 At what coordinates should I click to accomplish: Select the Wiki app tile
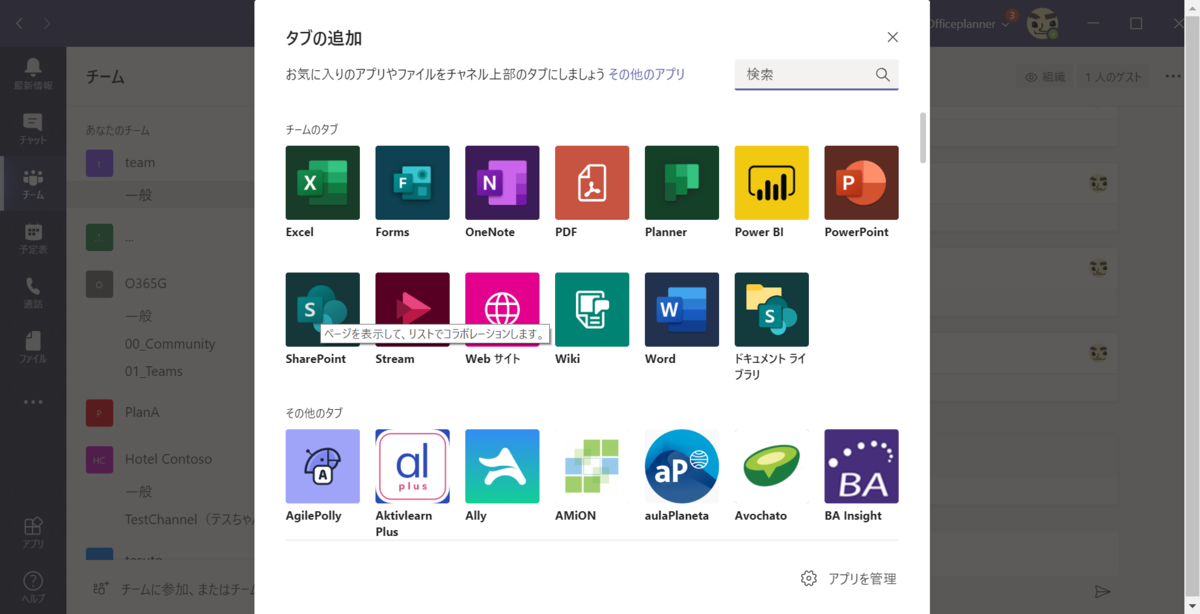coord(592,310)
